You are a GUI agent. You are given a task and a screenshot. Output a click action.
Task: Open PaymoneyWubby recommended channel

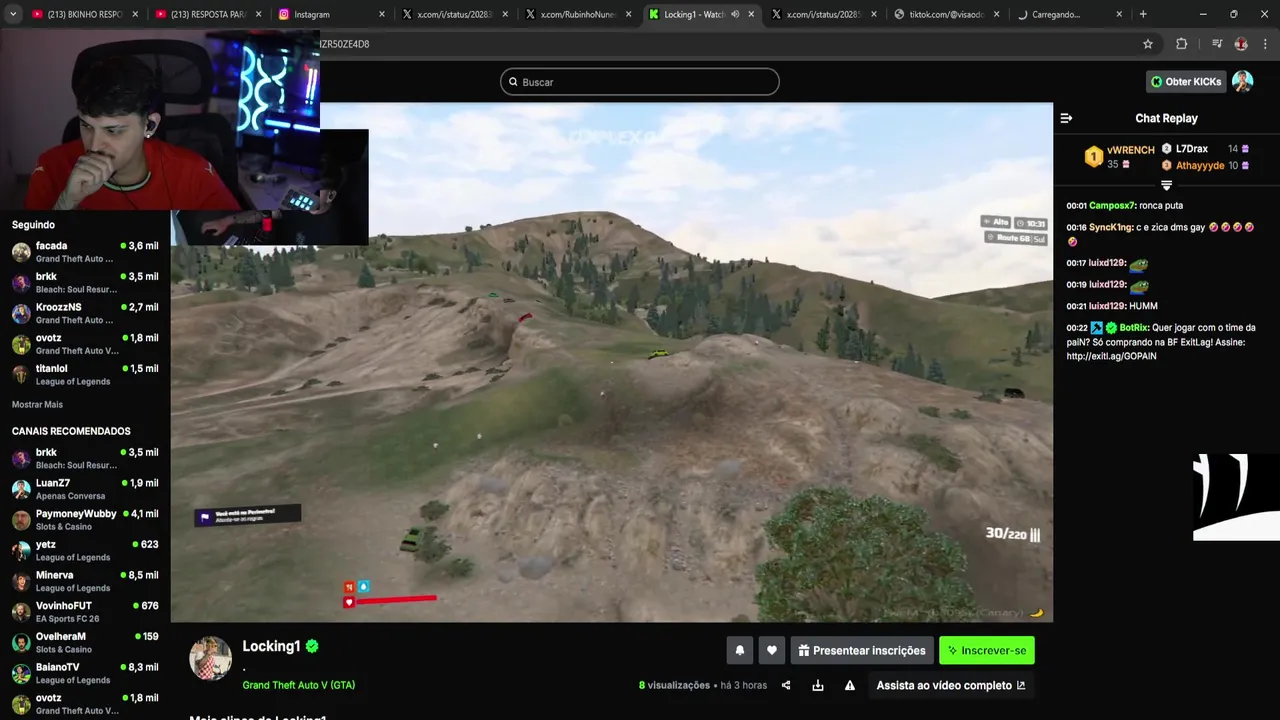[85, 520]
